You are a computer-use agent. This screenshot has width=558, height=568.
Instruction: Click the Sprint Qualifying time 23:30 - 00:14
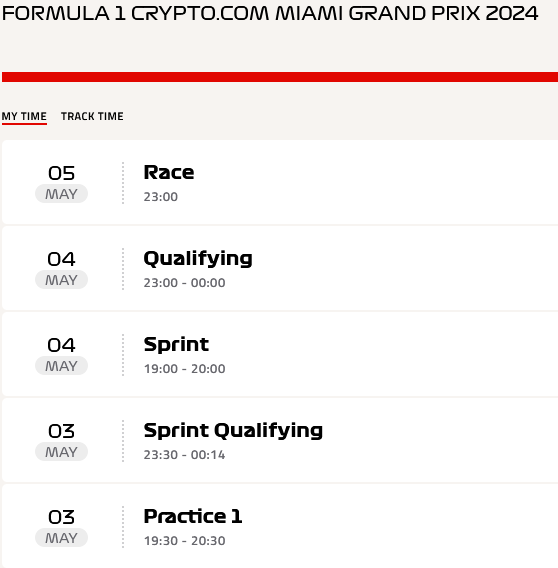click(184, 455)
